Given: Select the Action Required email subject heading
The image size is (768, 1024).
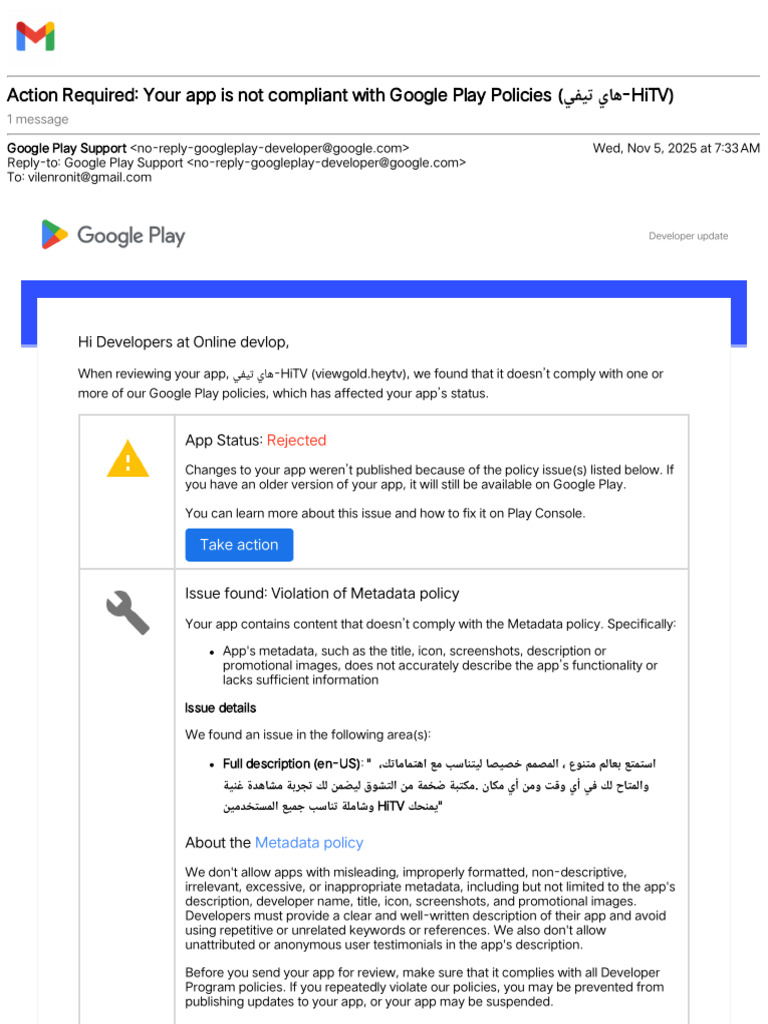Looking at the screenshot, I should [x=340, y=96].
